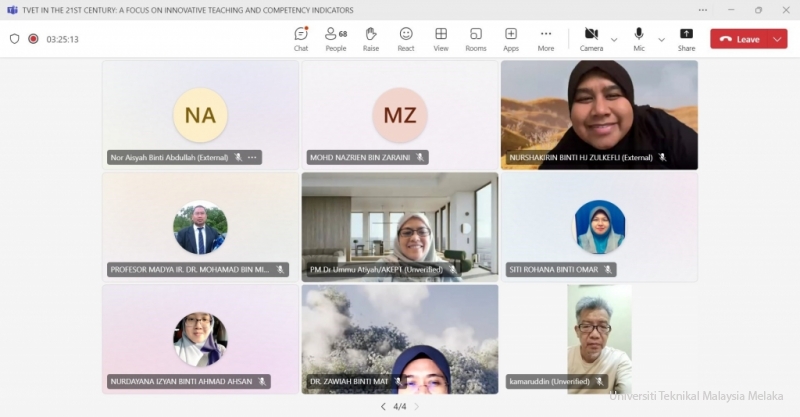This screenshot has width=800, height=417.
Task: Open the React emoji menu
Action: [406, 38]
